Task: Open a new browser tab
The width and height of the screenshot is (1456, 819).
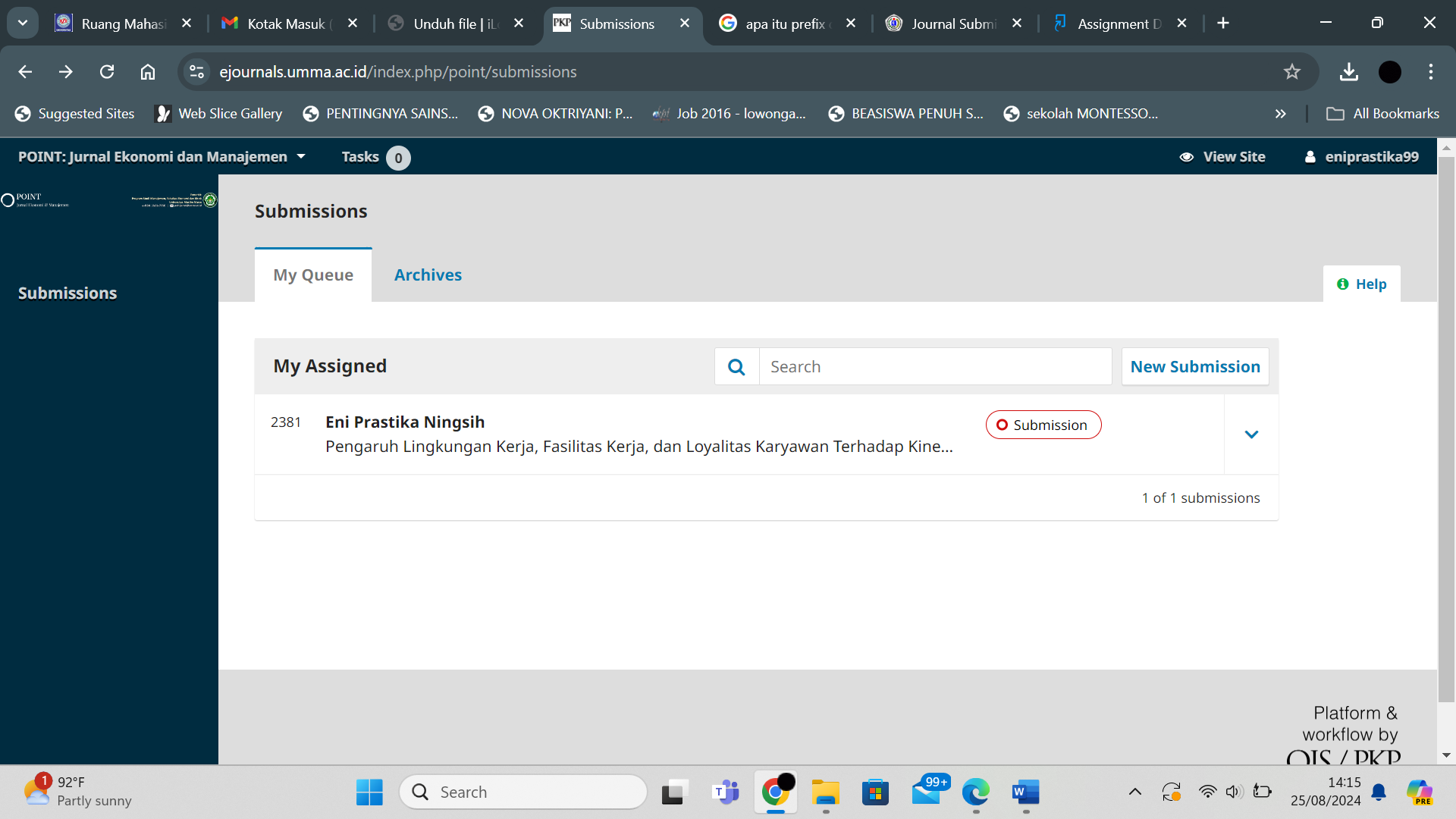Action: 1223,23
